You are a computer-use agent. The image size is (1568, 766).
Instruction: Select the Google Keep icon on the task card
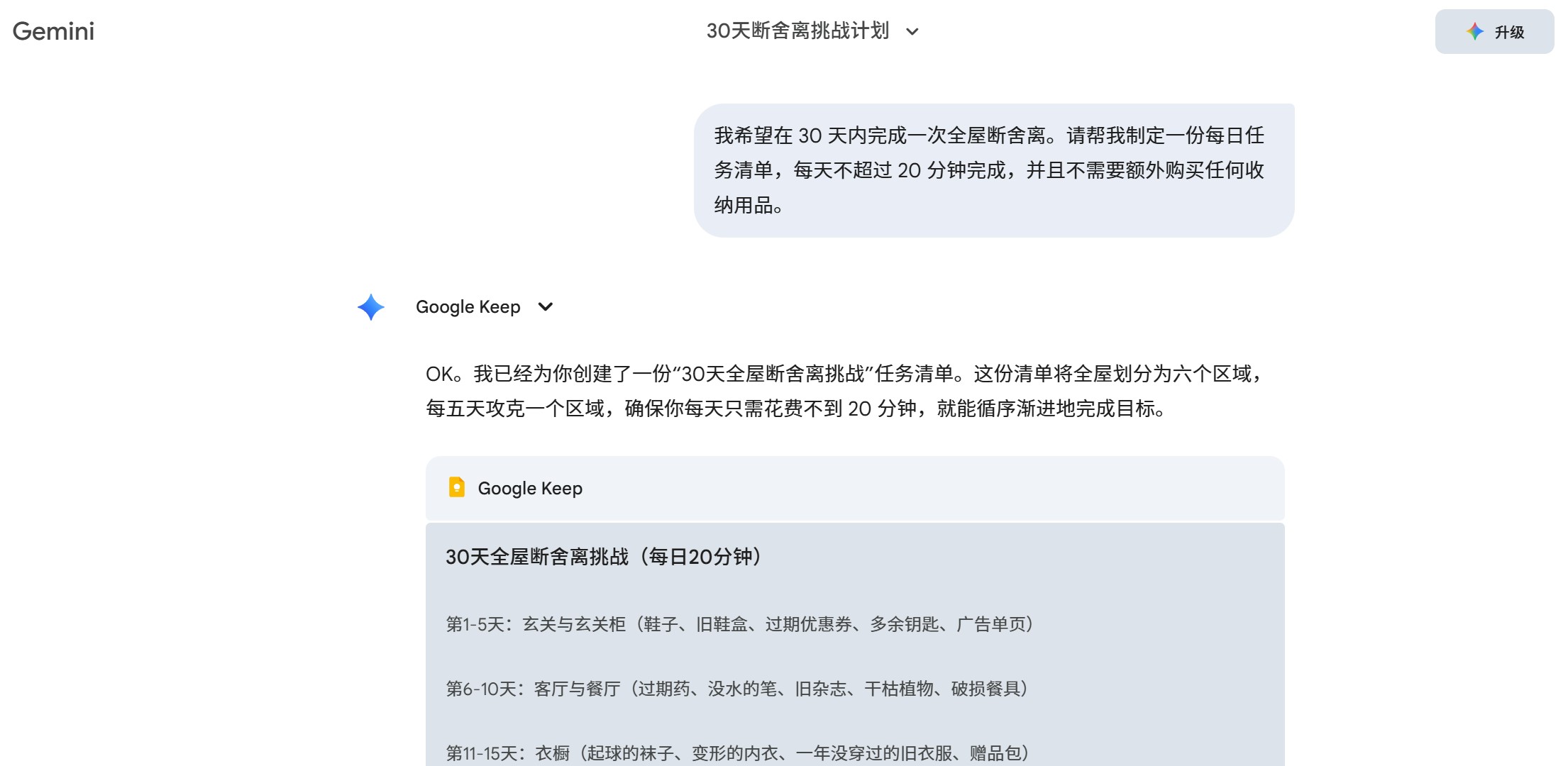tap(457, 488)
